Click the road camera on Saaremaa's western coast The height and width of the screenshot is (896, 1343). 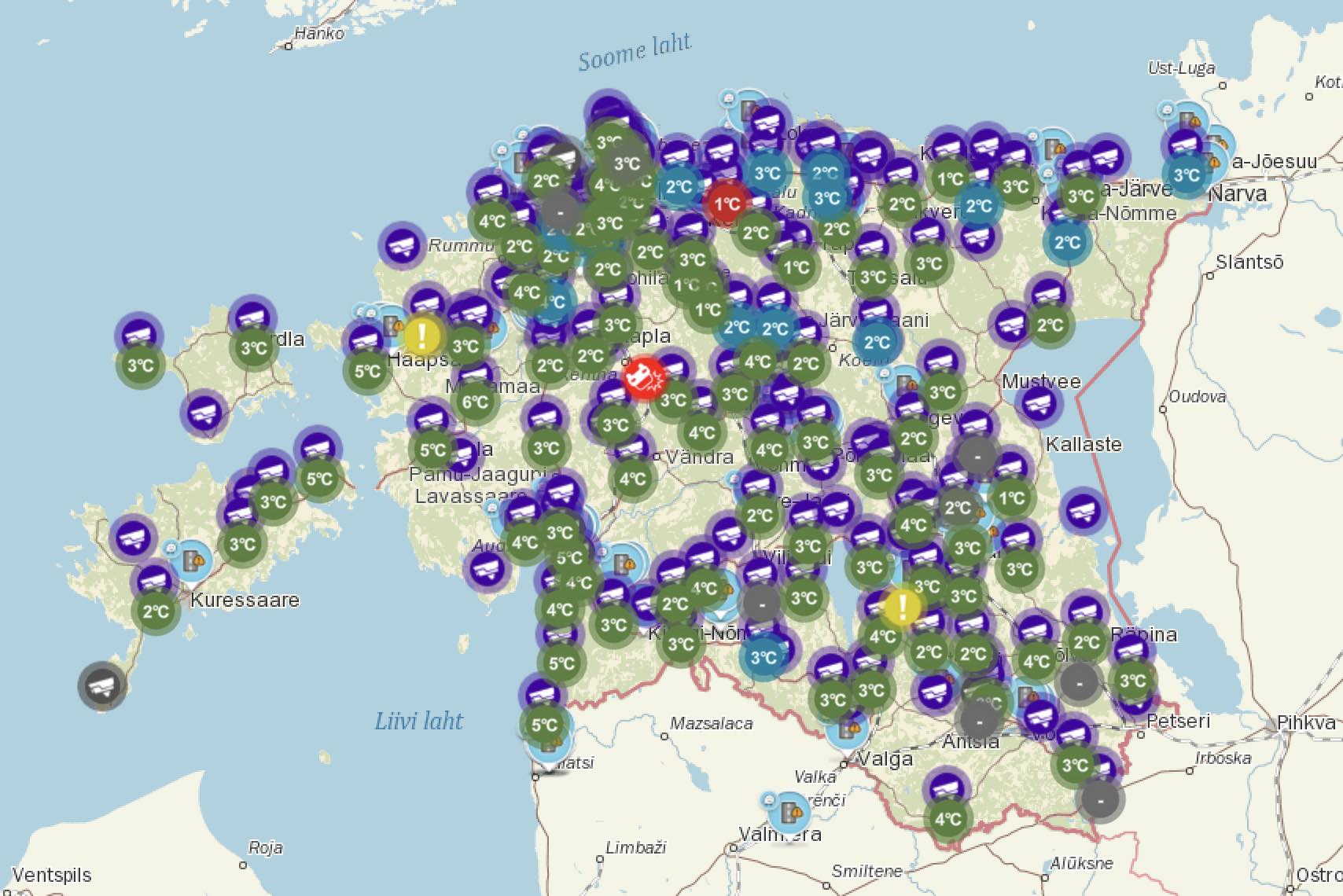click(x=133, y=538)
